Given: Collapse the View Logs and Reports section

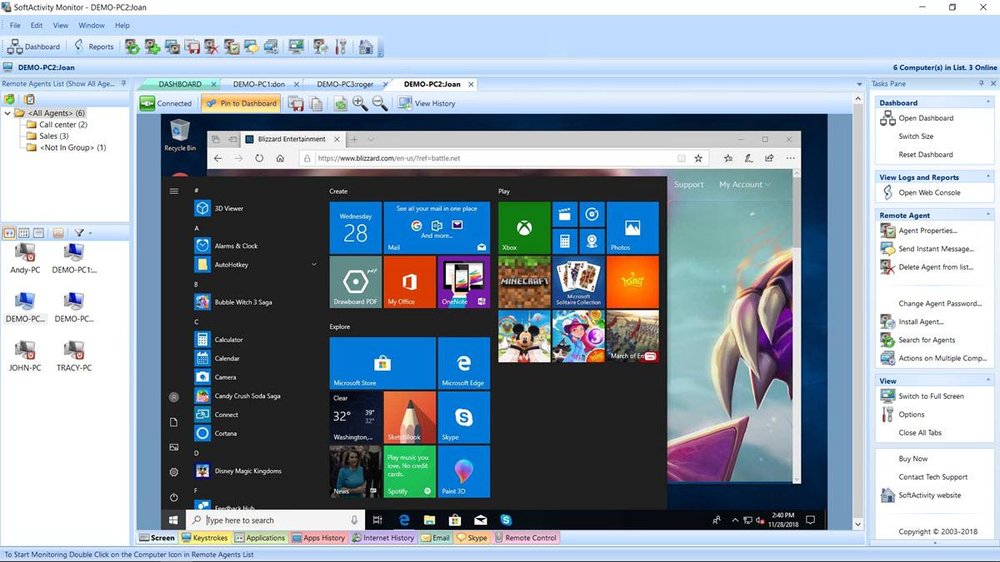Looking at the screenshot, I should [x=989, y=177].
